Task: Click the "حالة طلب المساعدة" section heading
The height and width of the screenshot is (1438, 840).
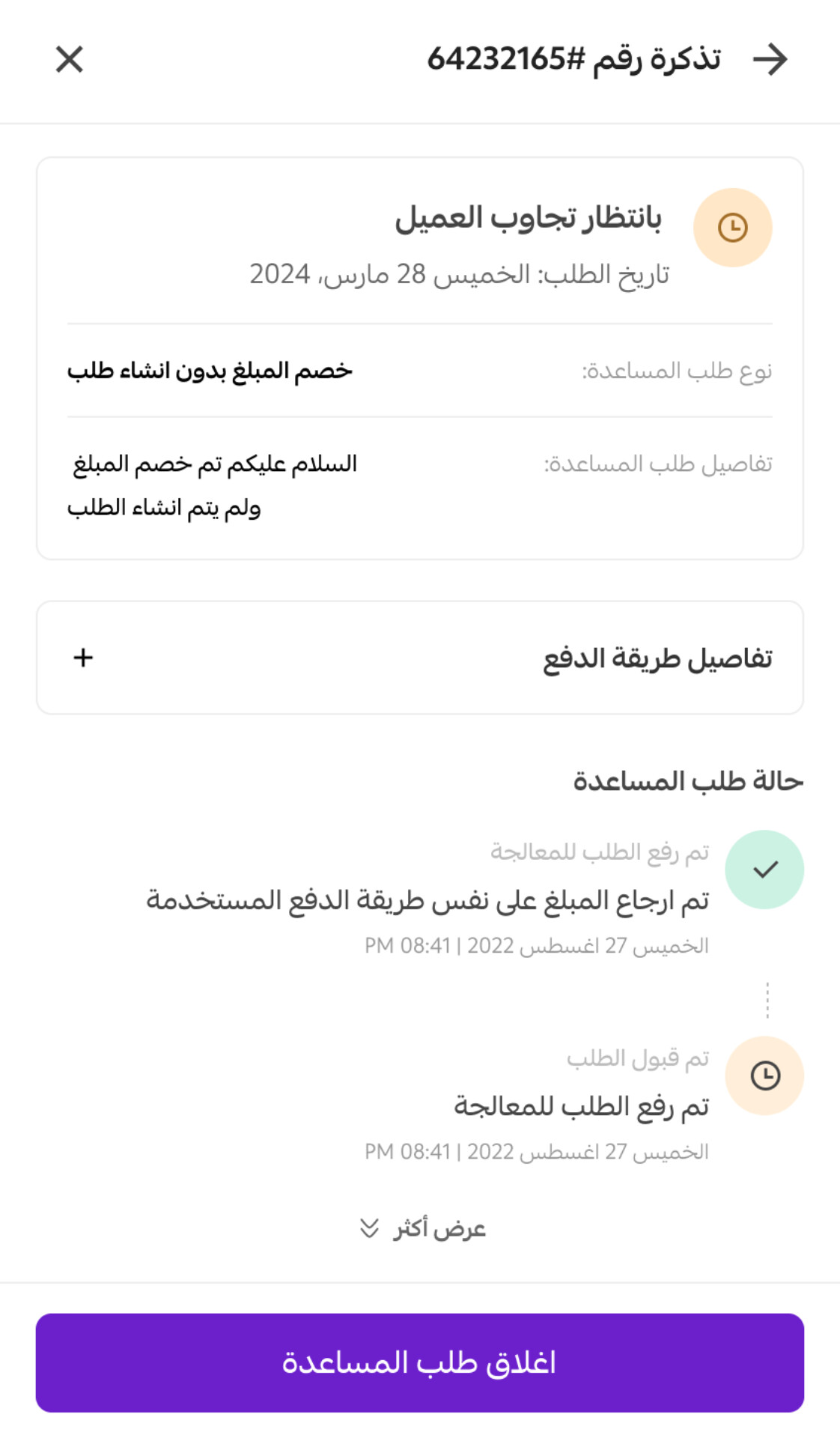Action: (688, 781)
